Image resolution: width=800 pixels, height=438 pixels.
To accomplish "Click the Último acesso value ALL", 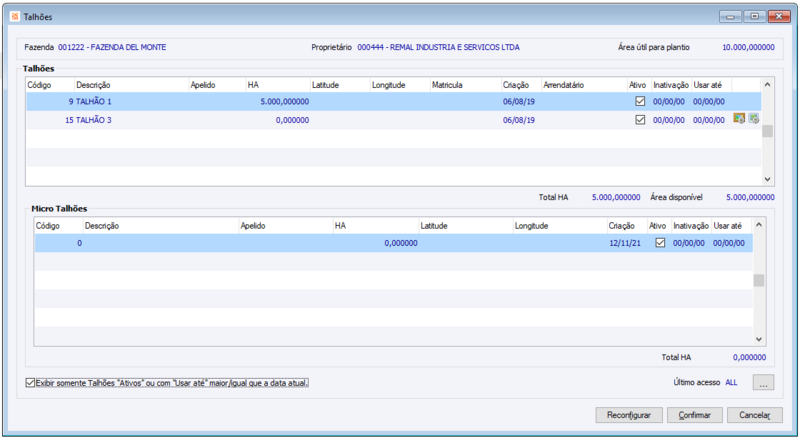I will coord(731,382).
